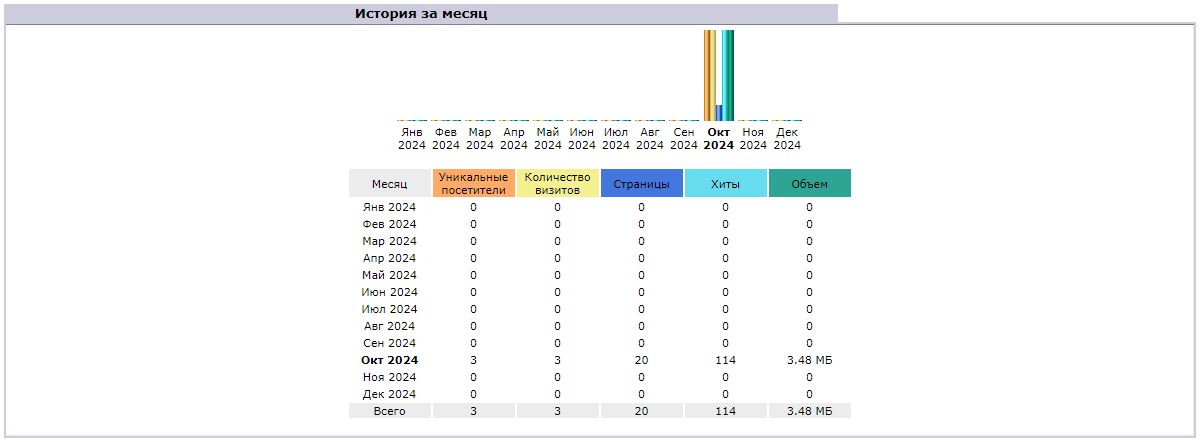Click the Окт 2024 row in the table

click(390, 360)
